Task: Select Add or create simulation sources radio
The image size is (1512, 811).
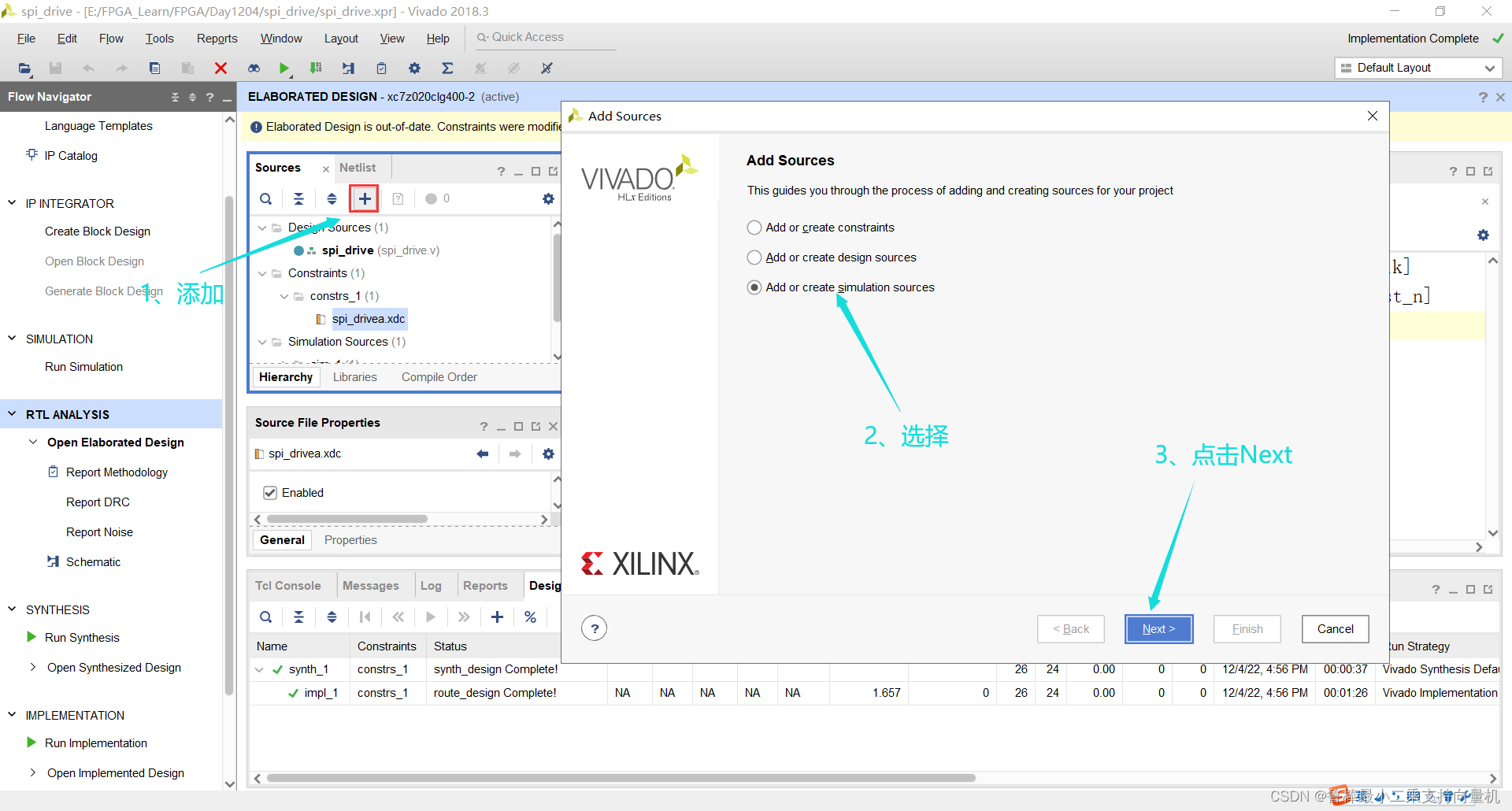Action: click(x=754, y=287)
